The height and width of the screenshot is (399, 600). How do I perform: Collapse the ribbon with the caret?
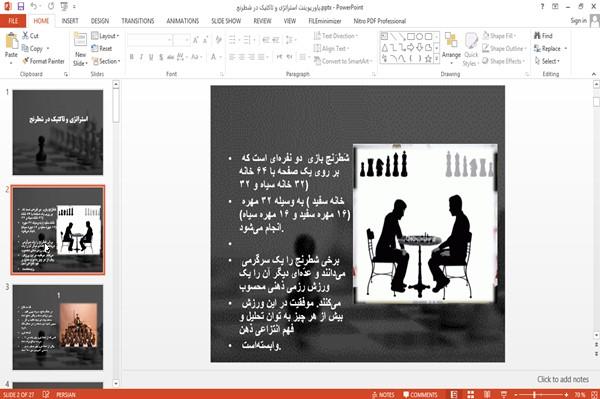click(593, 74)
